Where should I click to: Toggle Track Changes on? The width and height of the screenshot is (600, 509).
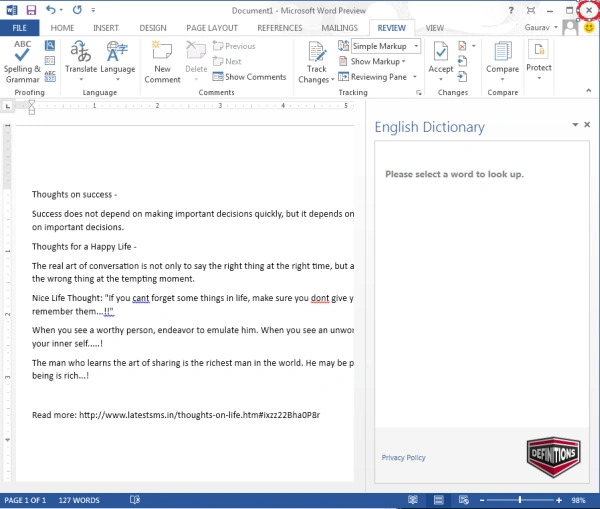coord(316,54)
